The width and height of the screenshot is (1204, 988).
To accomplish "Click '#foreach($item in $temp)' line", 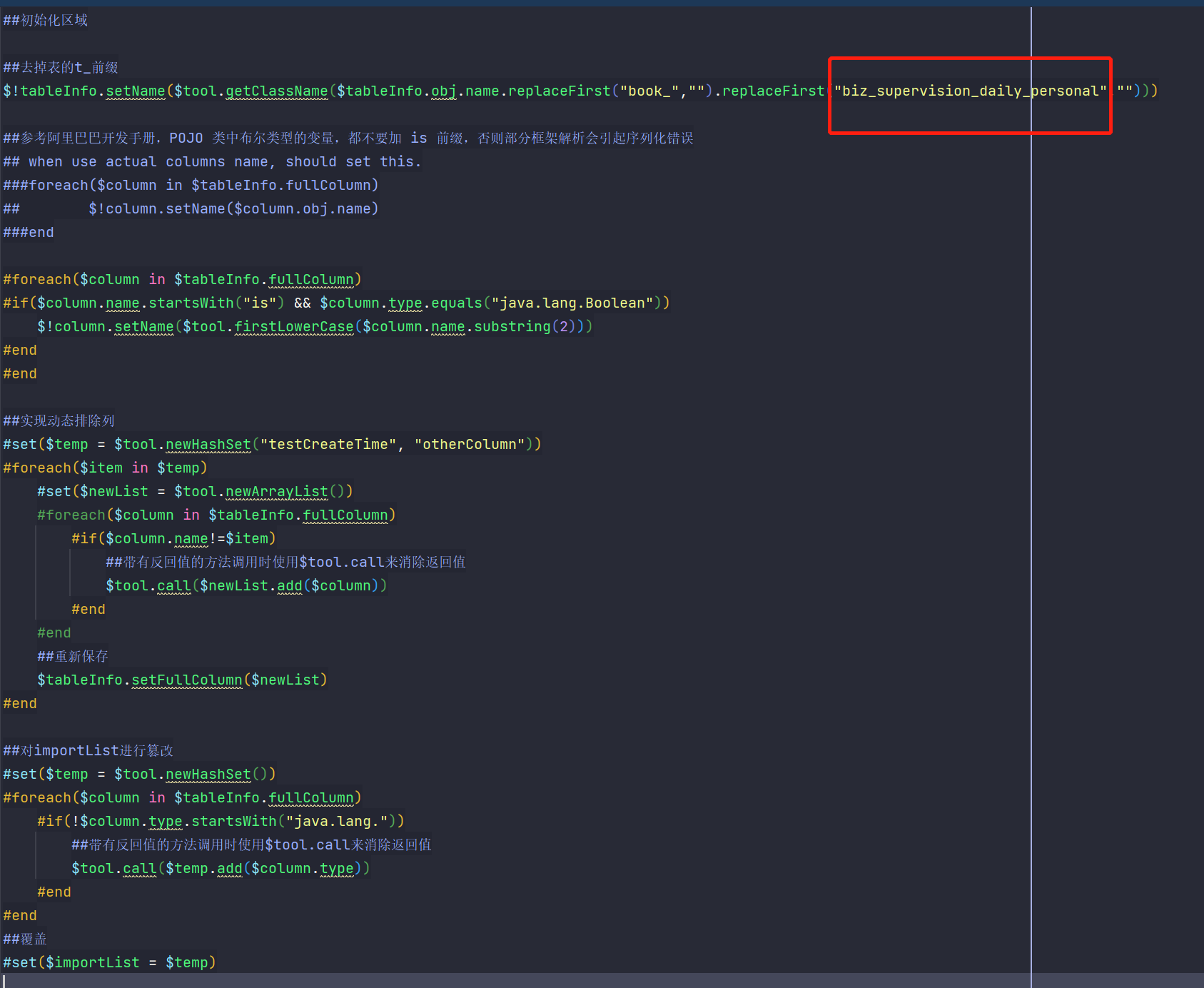I will [105, 468].
